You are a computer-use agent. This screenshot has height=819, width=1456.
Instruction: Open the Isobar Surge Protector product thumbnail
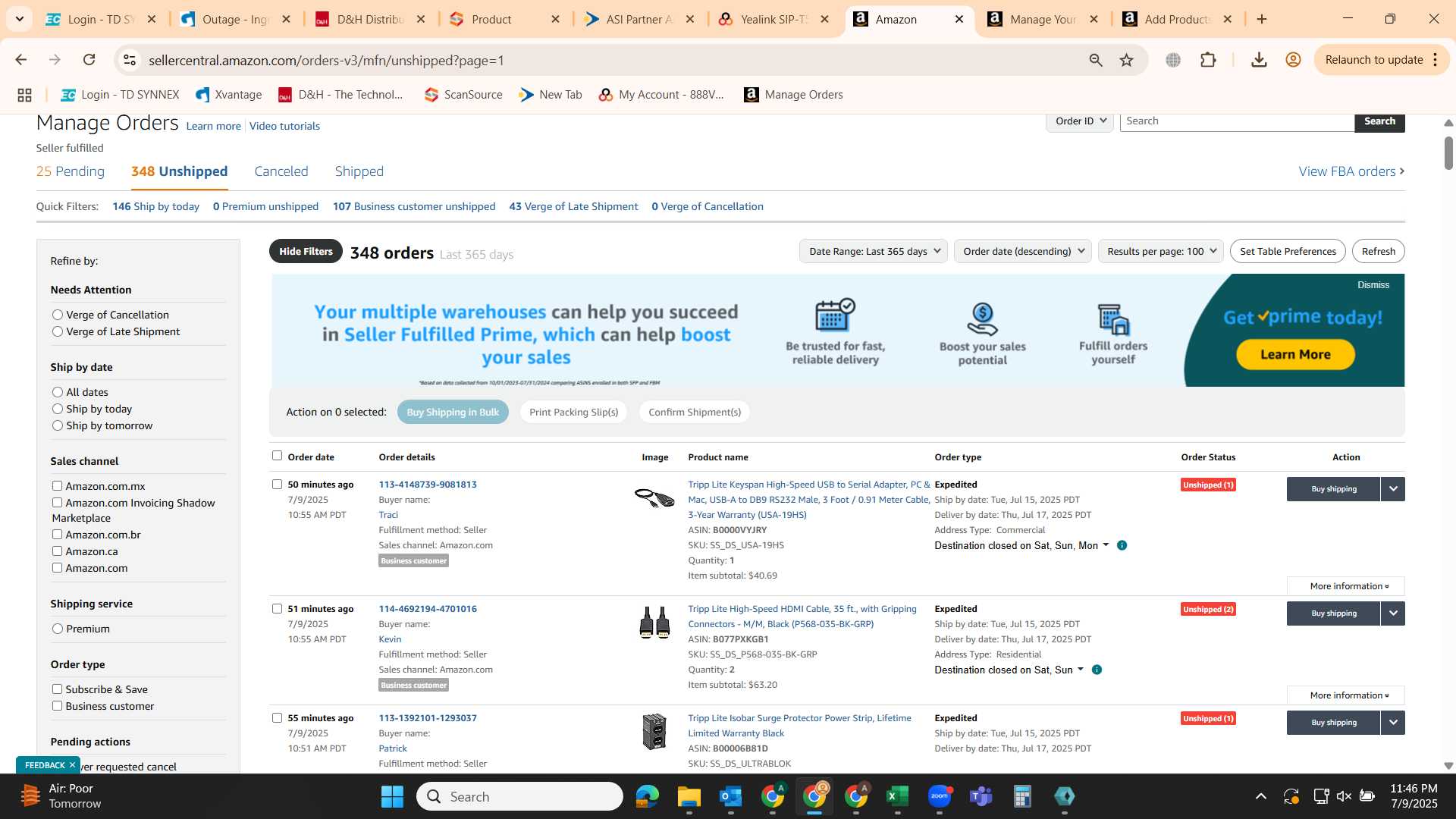[654, 732]
